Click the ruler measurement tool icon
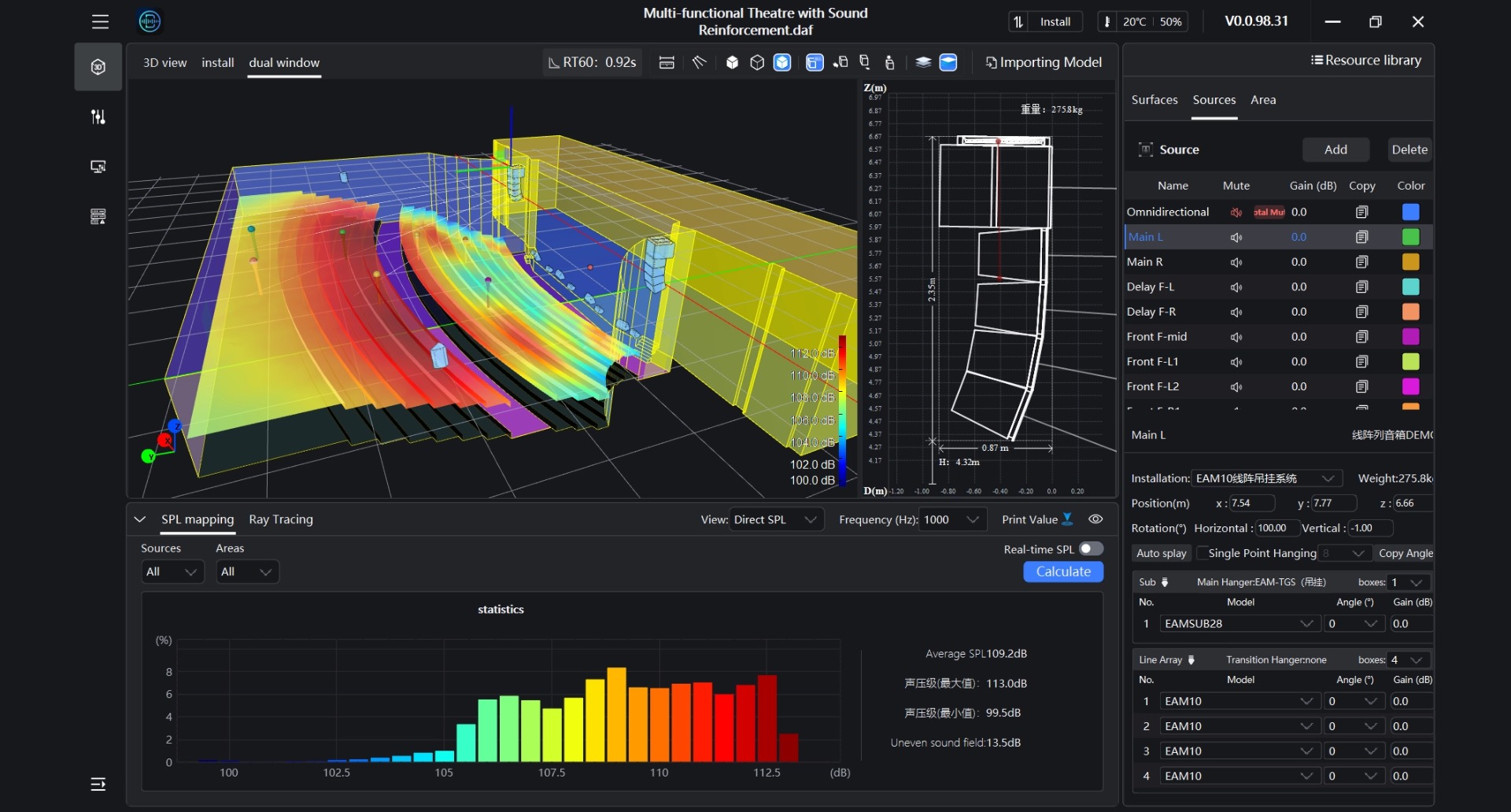Image resolution: width=1511 pixels, height=812 pixels. pos(667,62)
